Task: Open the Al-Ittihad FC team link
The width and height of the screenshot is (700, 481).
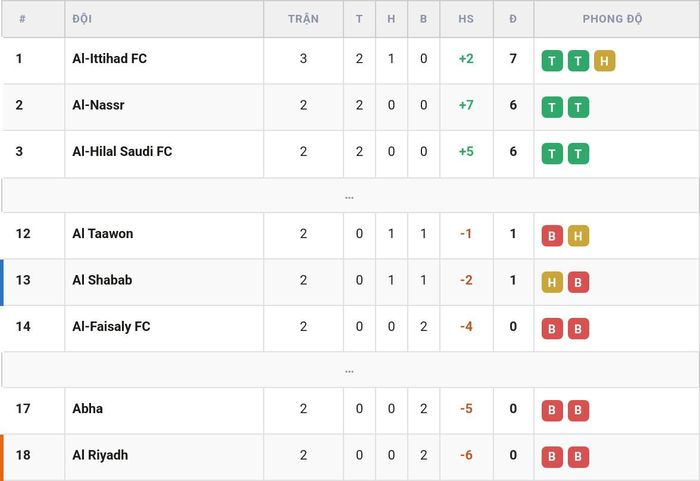Action: tap(109, 59)
